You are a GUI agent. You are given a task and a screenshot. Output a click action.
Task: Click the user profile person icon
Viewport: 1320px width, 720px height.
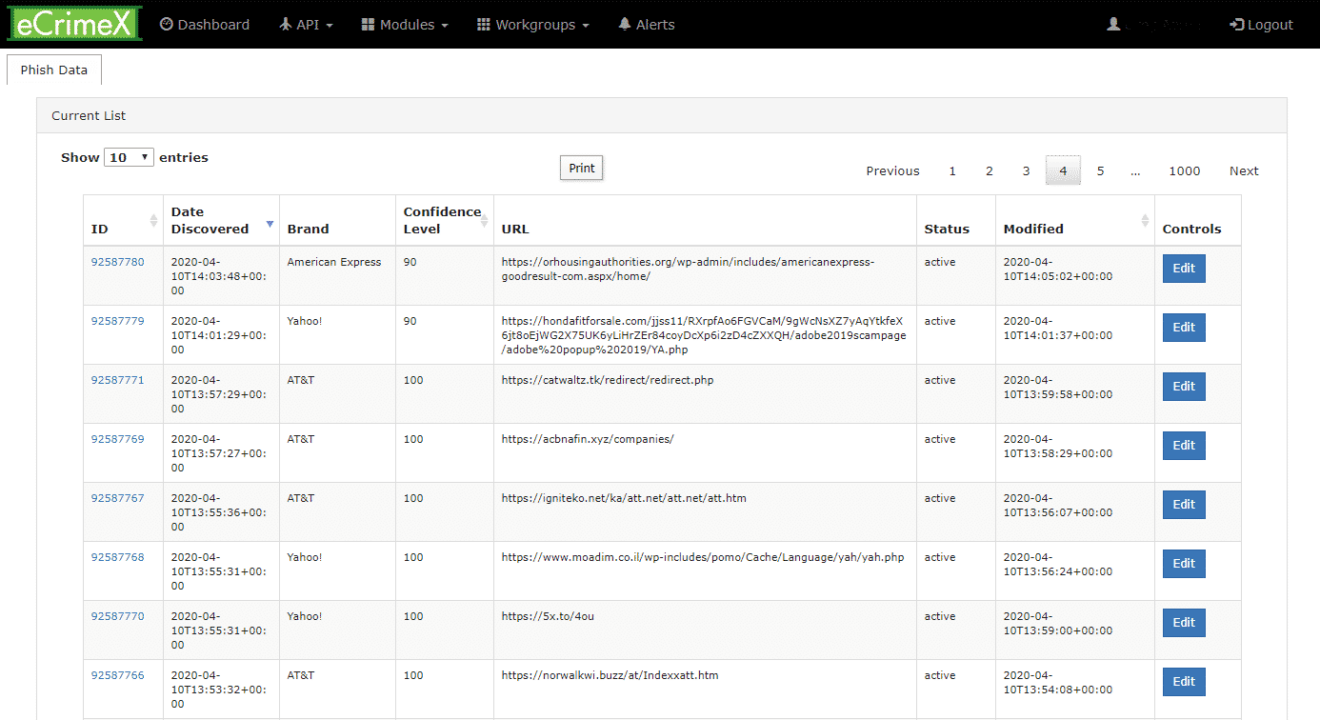(x=1113, y=24)
